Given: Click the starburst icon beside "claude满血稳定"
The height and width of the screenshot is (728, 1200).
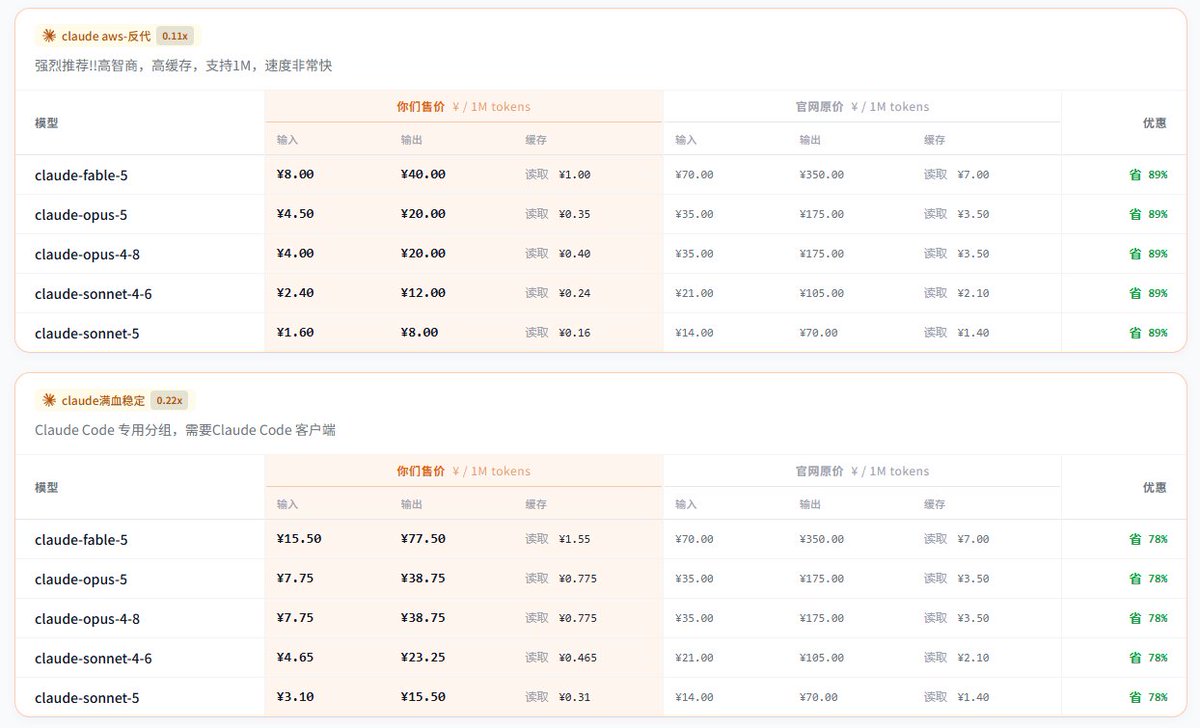Looking at the screenshot, I should tap(49, 400).
